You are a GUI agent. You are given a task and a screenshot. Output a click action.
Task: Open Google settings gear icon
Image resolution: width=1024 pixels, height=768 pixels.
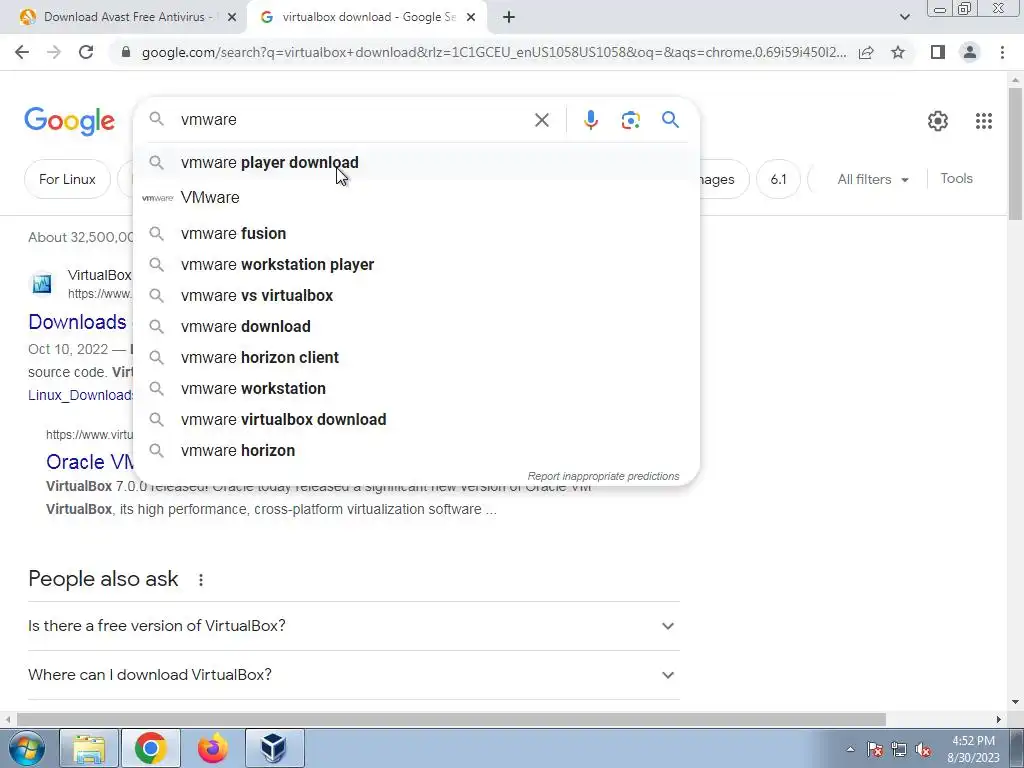pyautogui.click(x=938, y=121)
